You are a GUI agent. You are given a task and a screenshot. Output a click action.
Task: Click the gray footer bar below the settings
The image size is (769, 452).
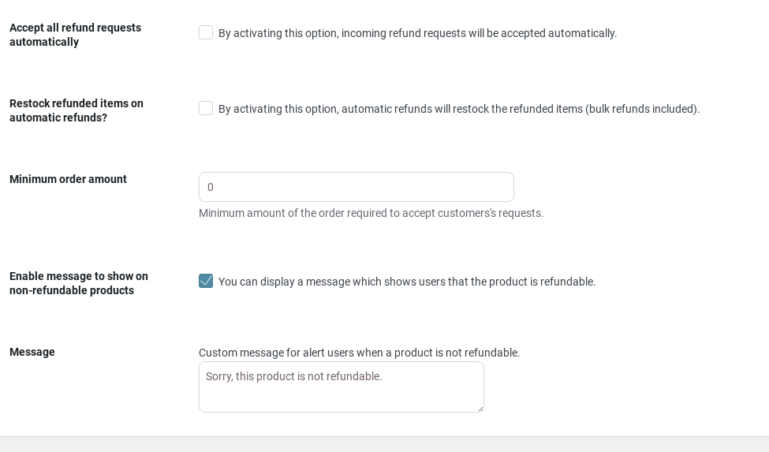[384, 444]
